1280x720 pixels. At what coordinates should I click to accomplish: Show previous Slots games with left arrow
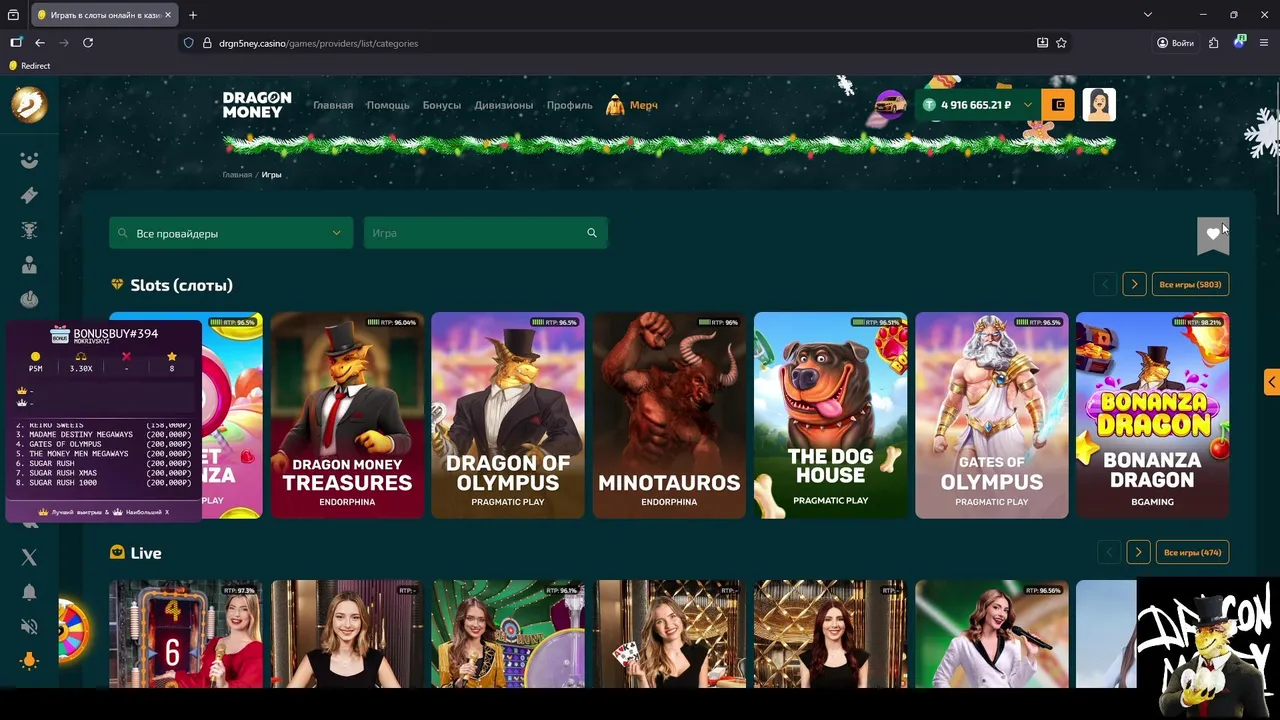(1105, 285)
